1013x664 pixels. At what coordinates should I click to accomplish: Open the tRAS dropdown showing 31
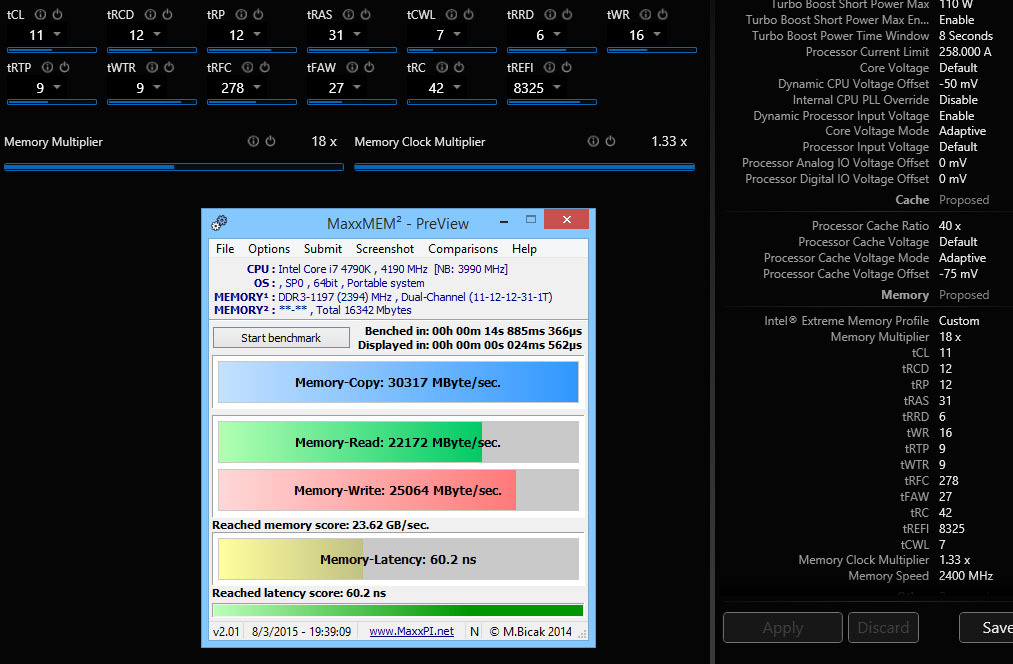[357, 34]
